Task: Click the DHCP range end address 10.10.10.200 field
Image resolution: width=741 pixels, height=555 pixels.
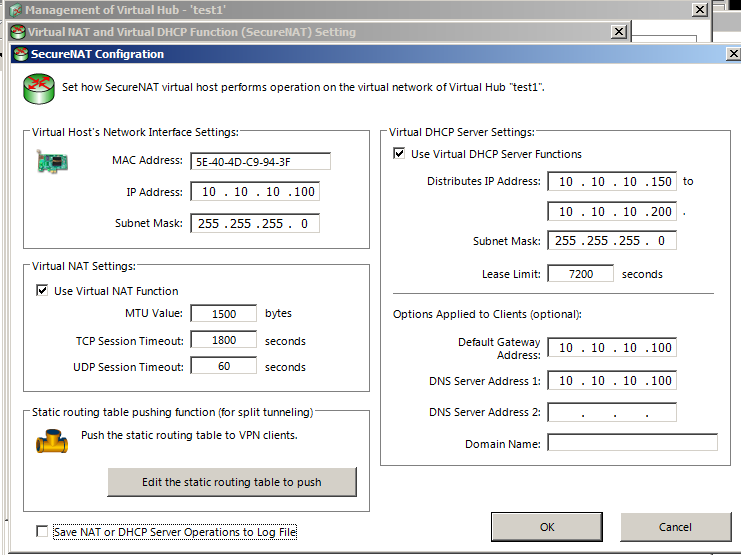Action: coord(612,211)
